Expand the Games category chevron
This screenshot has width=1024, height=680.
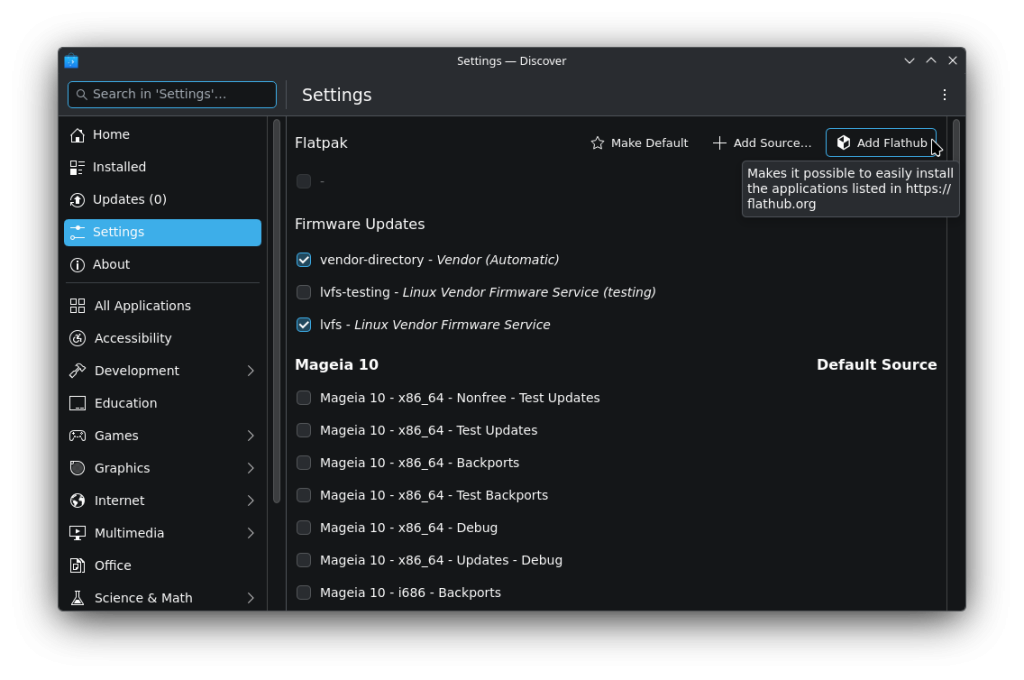tap(251, 436)
